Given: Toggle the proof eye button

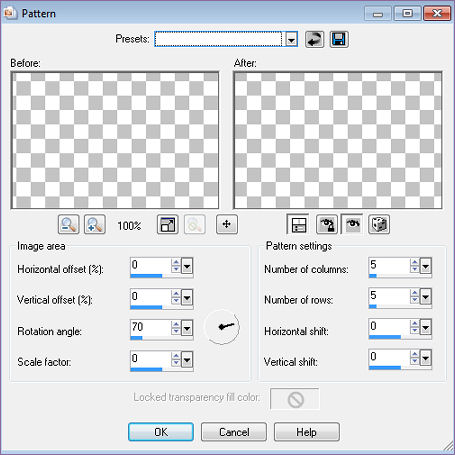Looking at the screenshot, I should (352, 224).
